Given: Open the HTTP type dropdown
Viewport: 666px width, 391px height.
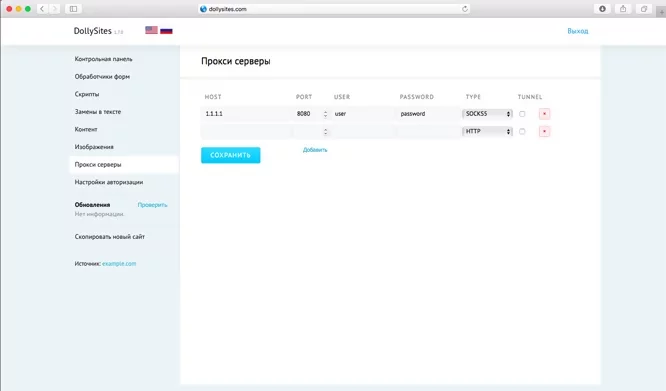Looking at the screenshot, I should click(487, 132).
